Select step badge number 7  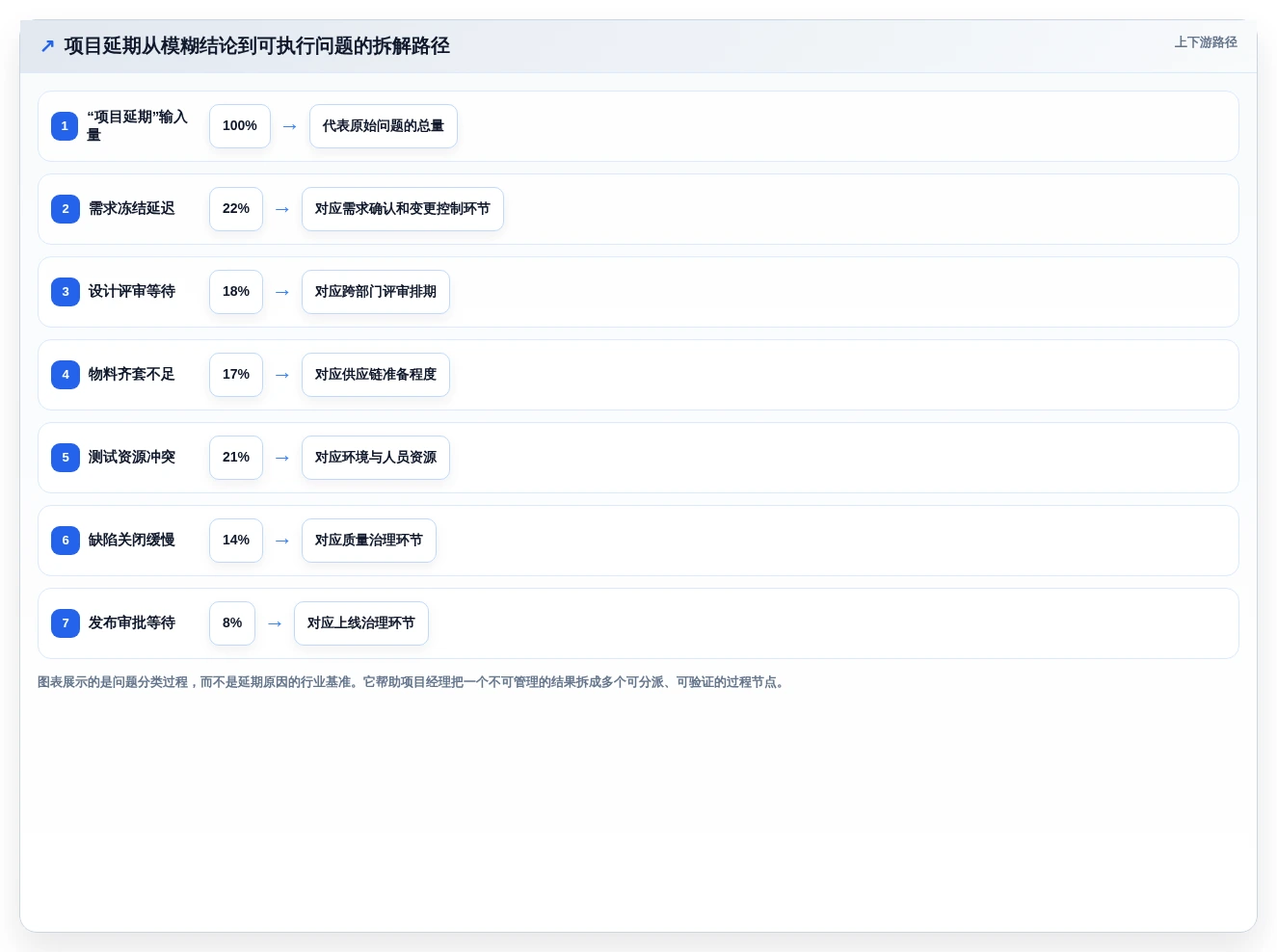pos(66,623)
